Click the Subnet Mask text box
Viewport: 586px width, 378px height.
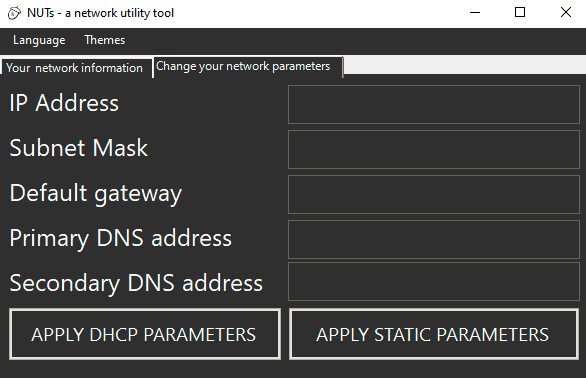[434, 150]
